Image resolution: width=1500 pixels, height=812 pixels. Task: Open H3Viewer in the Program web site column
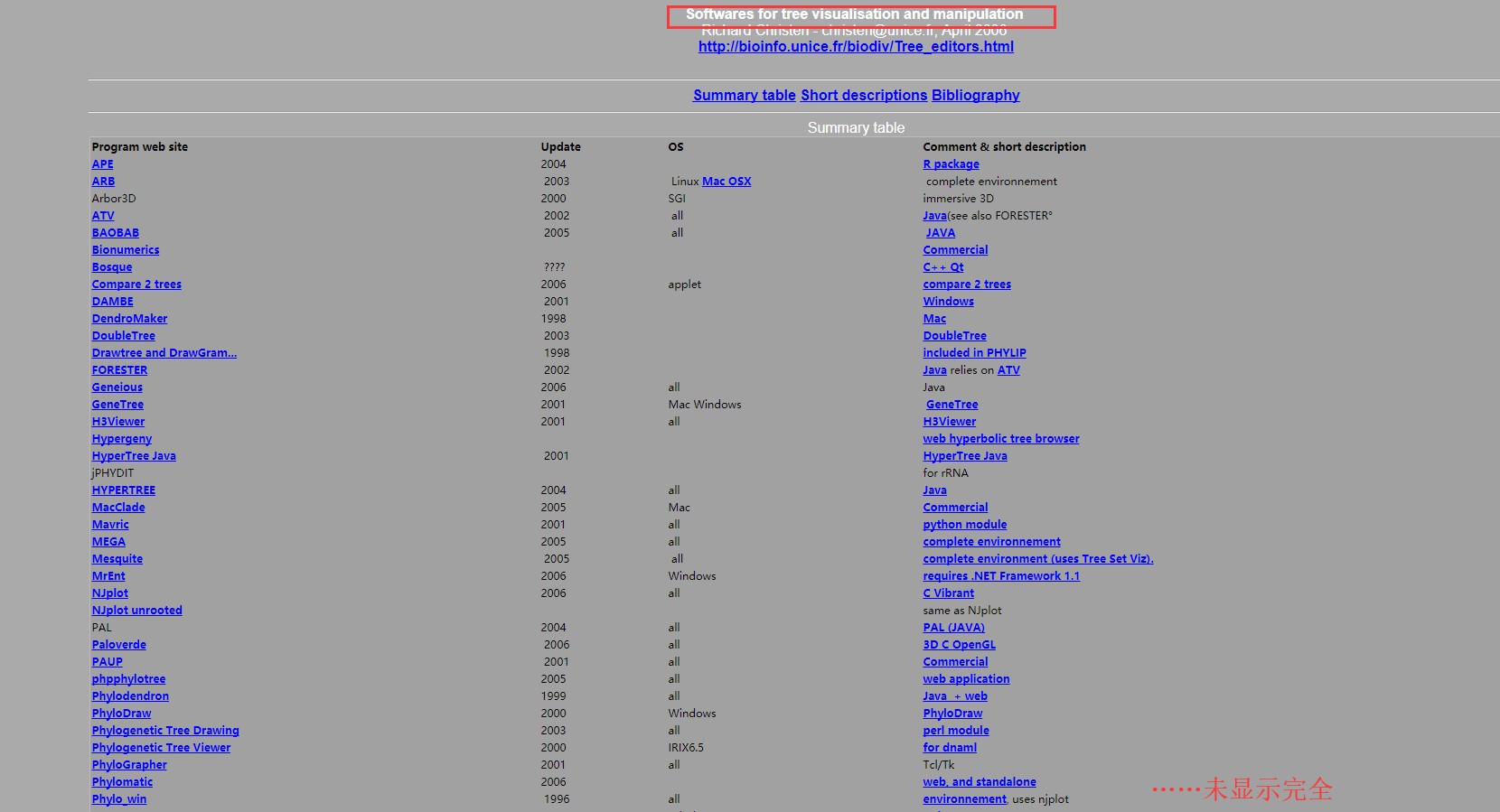pos(118,422)
